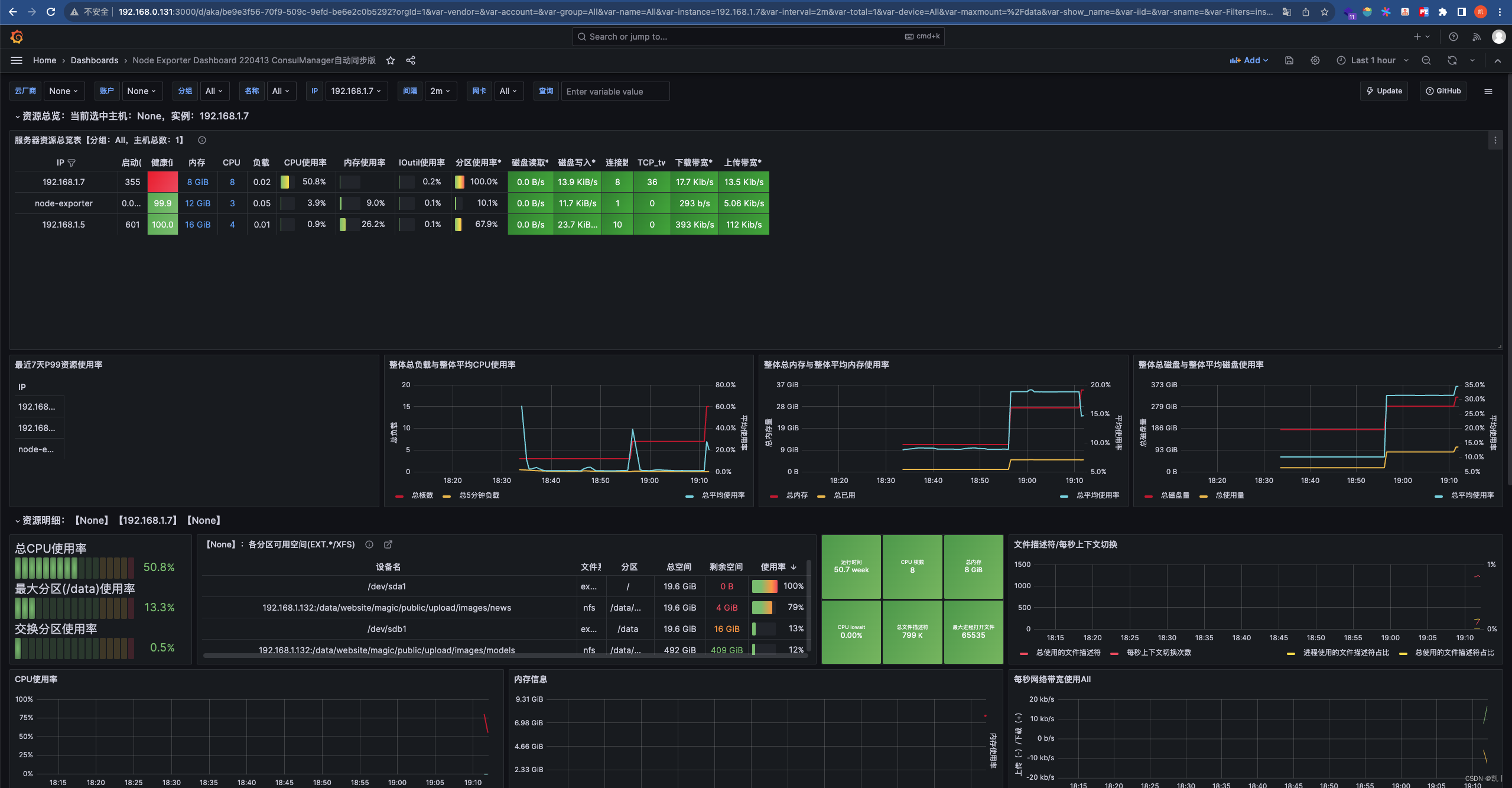Click the browser address bar URL

pos(695,12)
